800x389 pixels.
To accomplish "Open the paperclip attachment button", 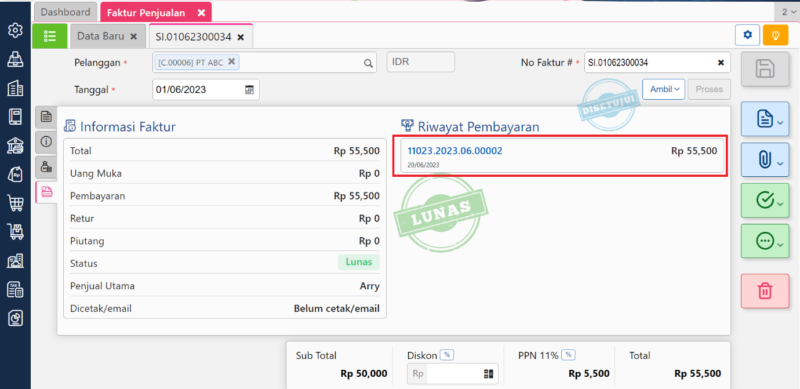I will (764, 160).
